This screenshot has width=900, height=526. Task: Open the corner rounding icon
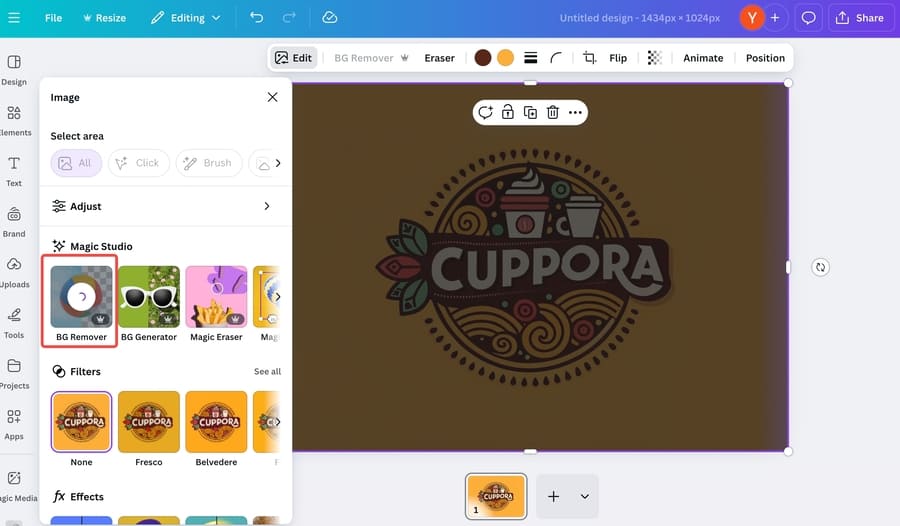(556, 57)
